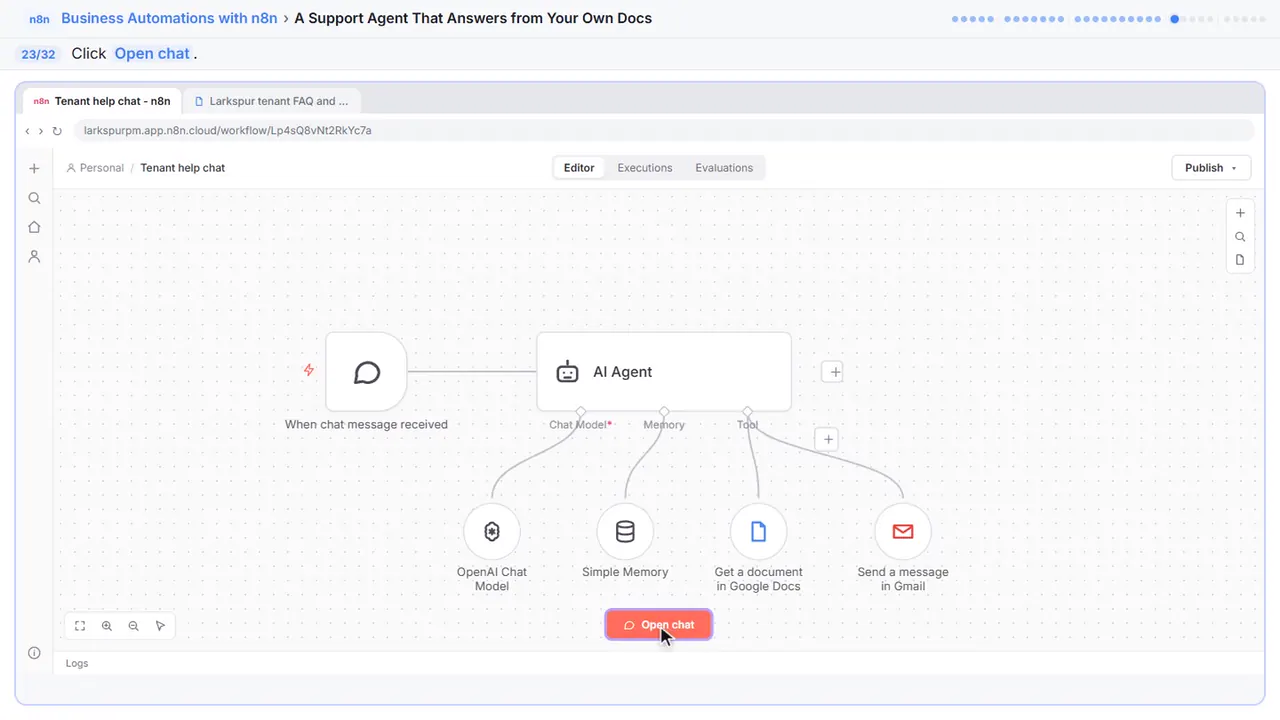Go to home in left sidebar
1280x720 pixels.
pos(34,227)
